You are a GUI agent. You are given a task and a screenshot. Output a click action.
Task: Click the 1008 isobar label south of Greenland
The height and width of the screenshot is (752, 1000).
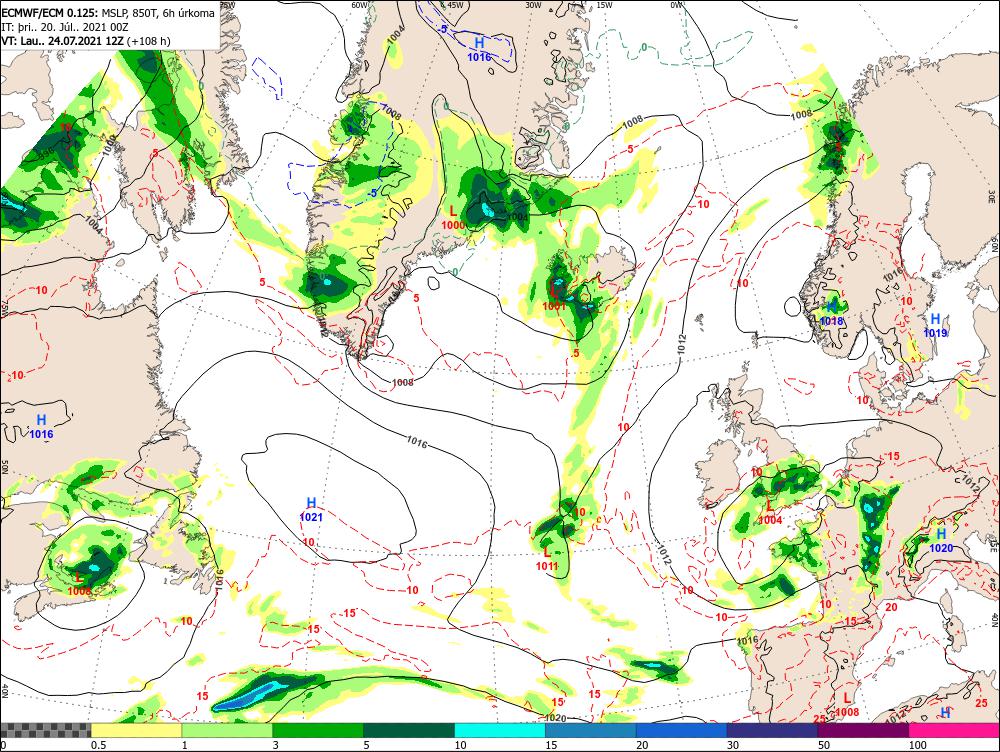pyautogui.click(x=402, y=382)
